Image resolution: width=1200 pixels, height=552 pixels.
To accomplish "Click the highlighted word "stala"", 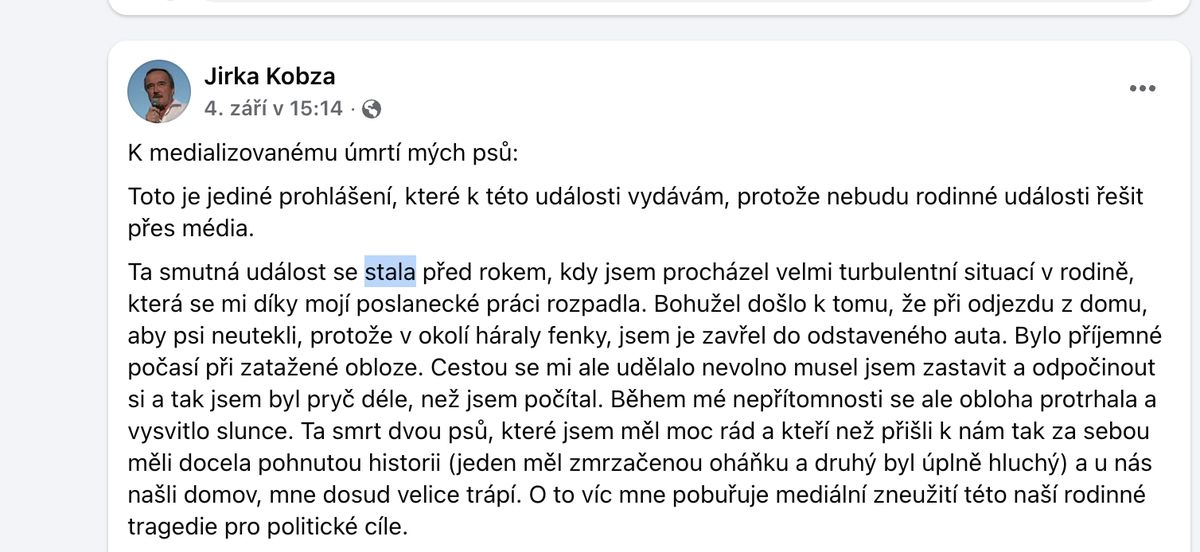I will click(390, 270).
